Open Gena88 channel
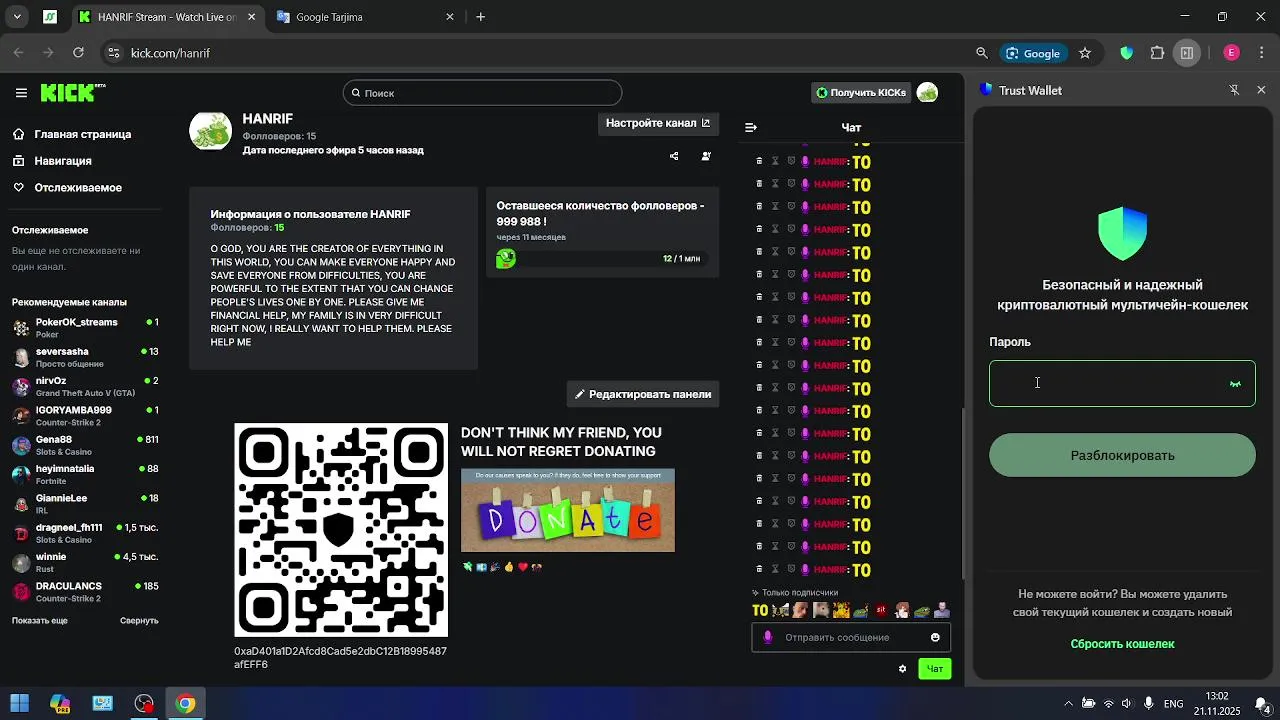 tap(85, 445)
